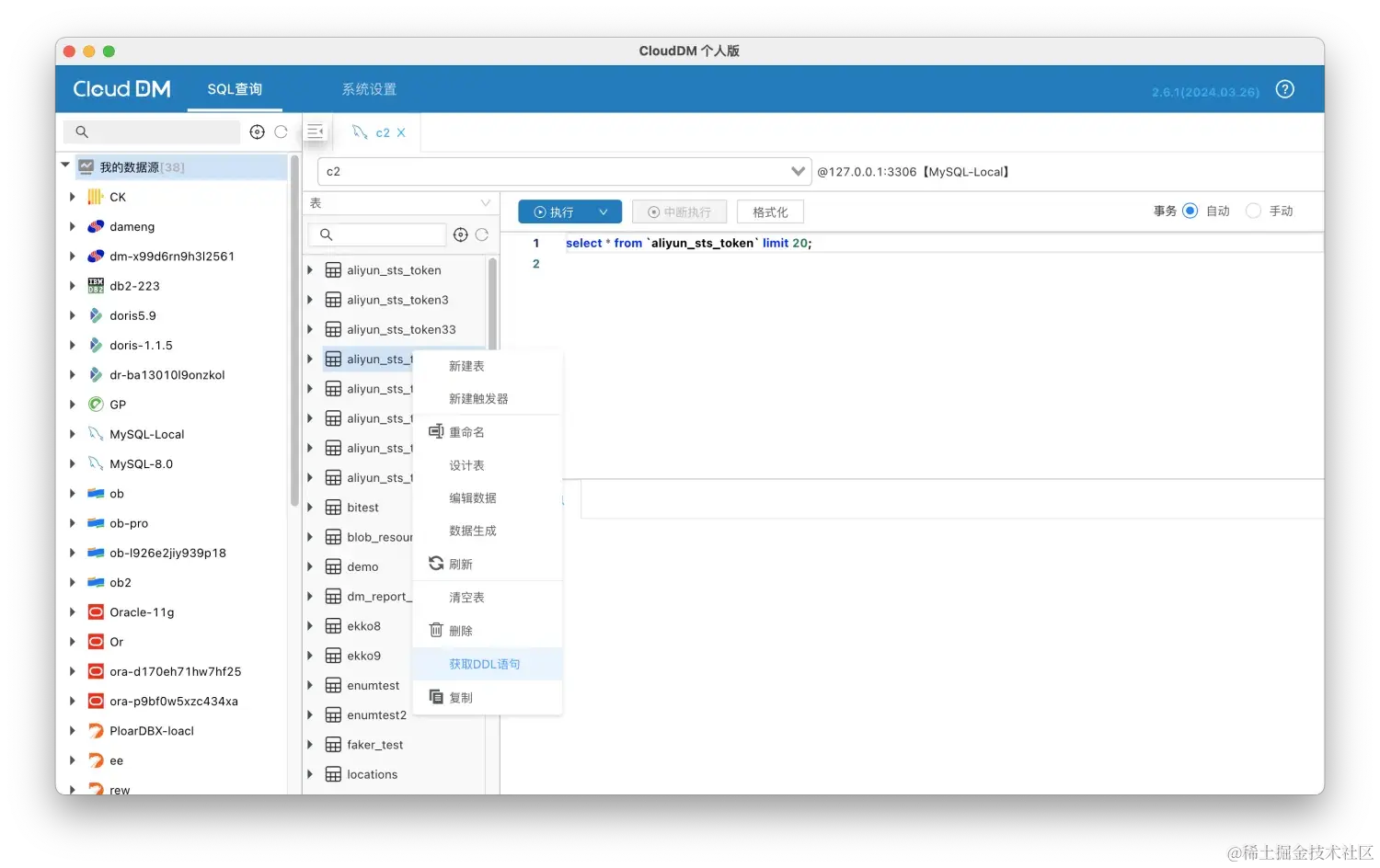Refresh the table list icon

[x=482, y=234]
